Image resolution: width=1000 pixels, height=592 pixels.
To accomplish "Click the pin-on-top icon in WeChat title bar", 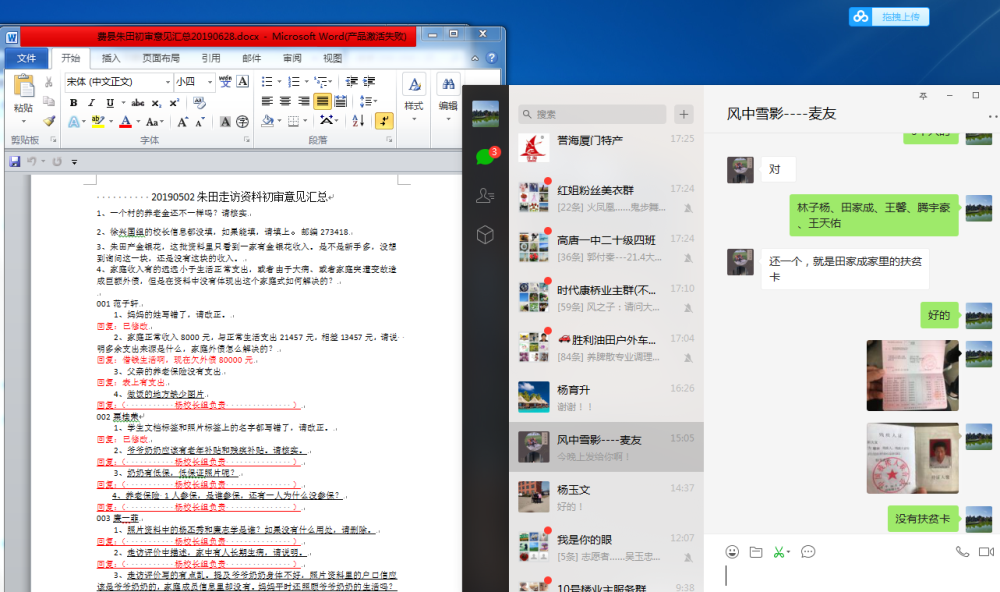I will pos(923,96).
